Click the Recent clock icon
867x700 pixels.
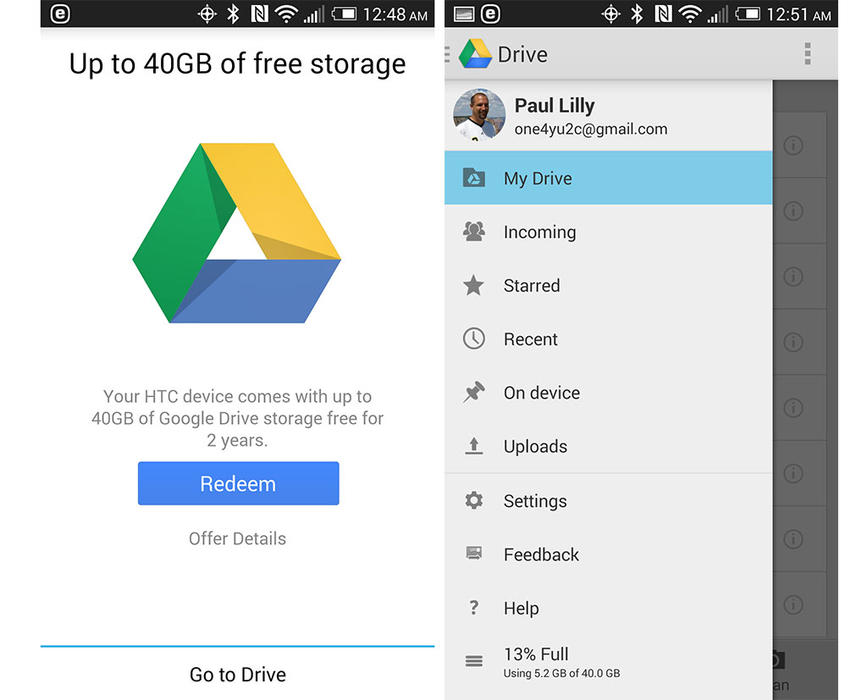(474, 339)
